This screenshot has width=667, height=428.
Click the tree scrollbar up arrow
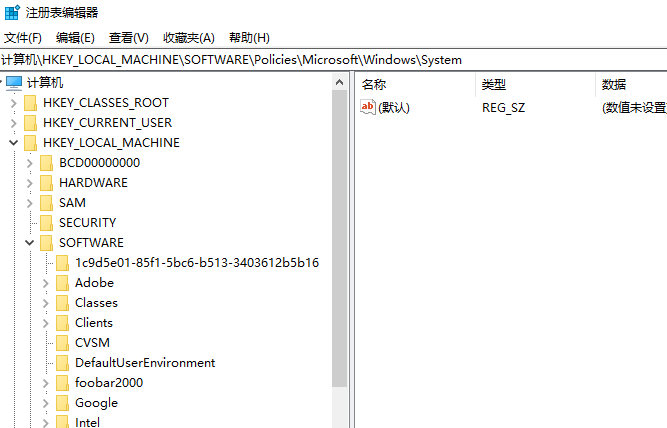339,82
